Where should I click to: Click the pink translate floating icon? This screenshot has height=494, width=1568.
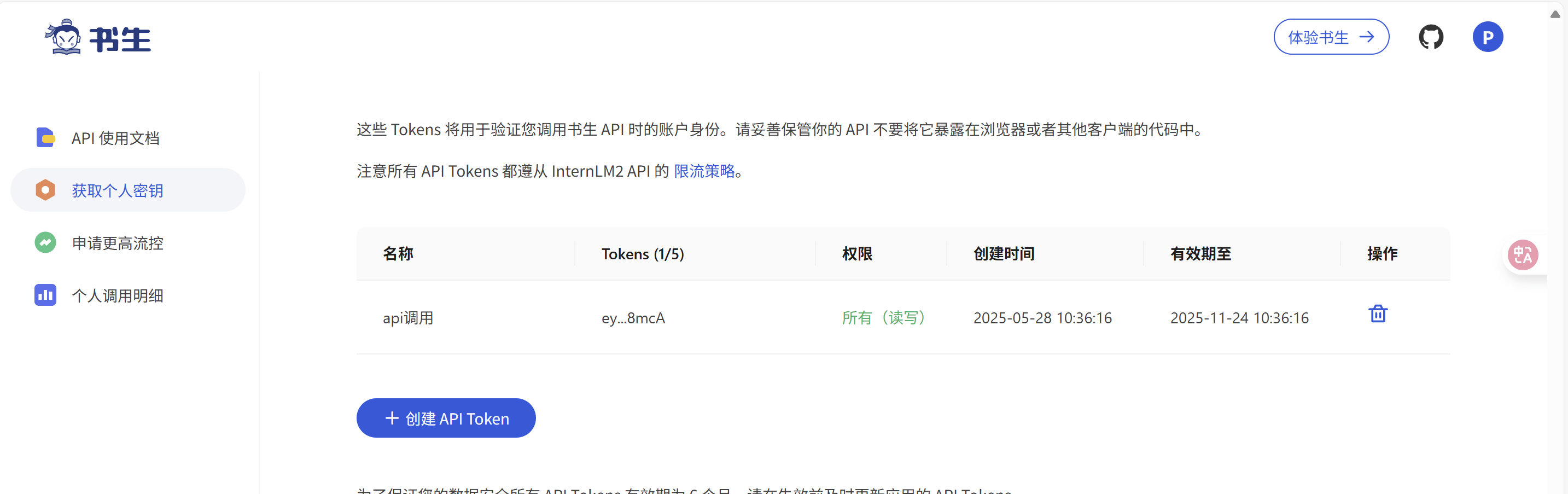[1523, 255]
